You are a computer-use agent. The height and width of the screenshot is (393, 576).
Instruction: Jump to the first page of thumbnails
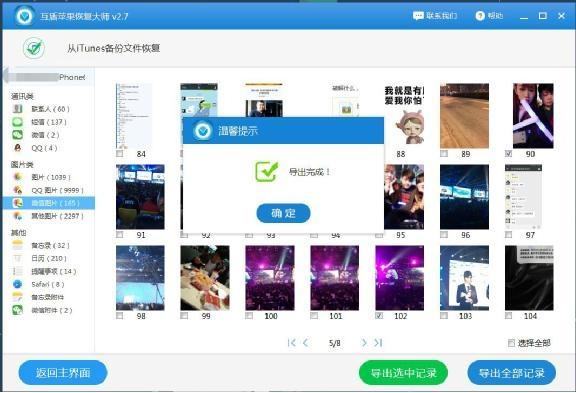292,343
